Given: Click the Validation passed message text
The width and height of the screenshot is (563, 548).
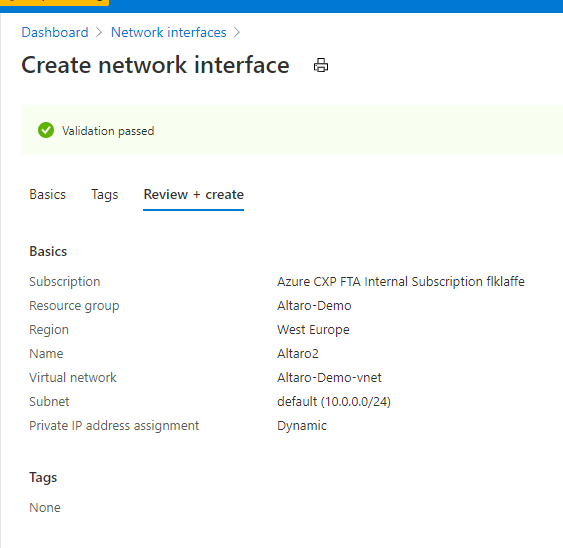Looking at the screenshot, I should tap(108, 131).
